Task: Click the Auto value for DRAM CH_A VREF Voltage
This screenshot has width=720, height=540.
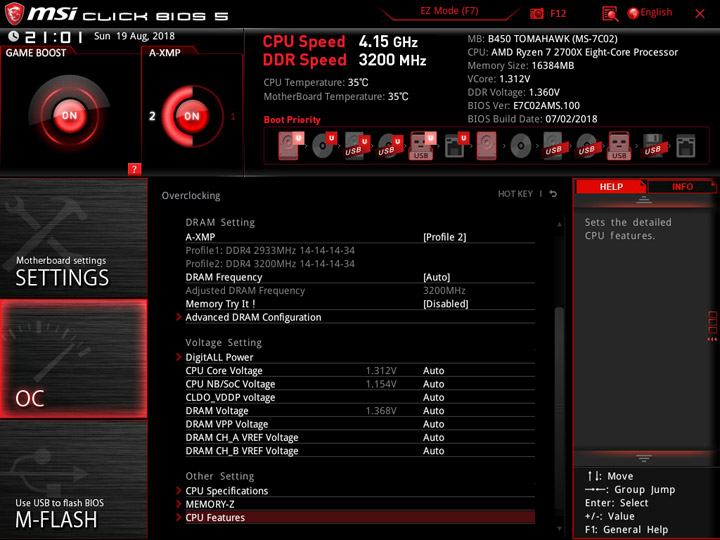Action: point(433,437)
